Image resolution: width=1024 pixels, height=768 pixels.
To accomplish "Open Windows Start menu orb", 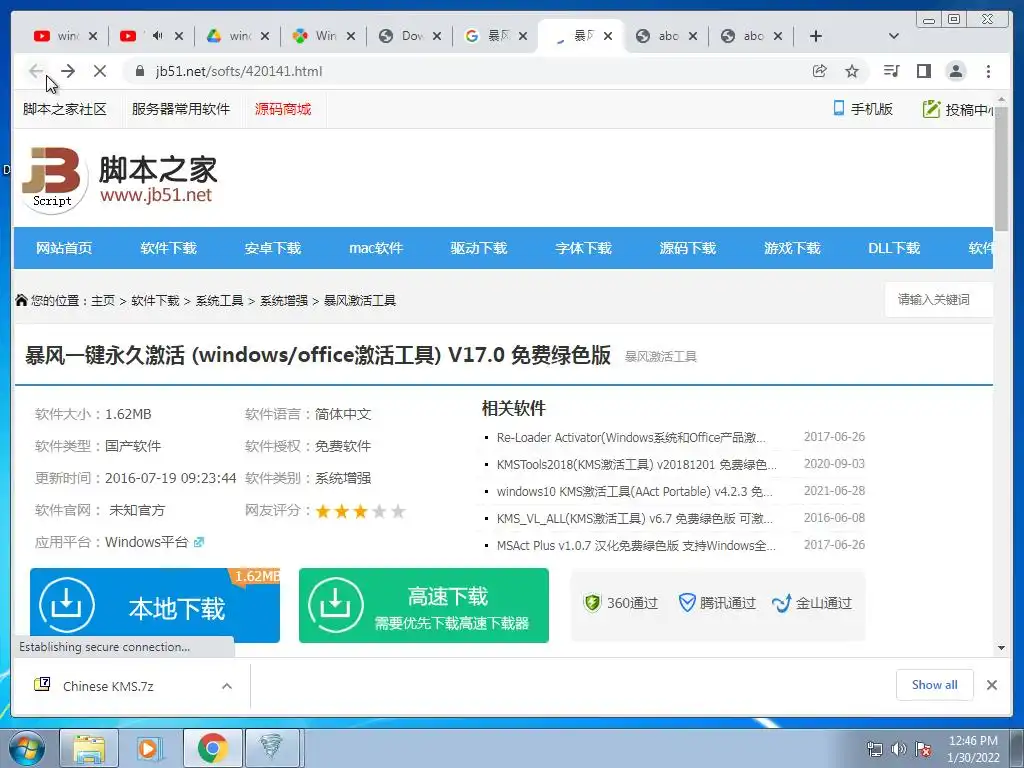I will coord(27,748).
